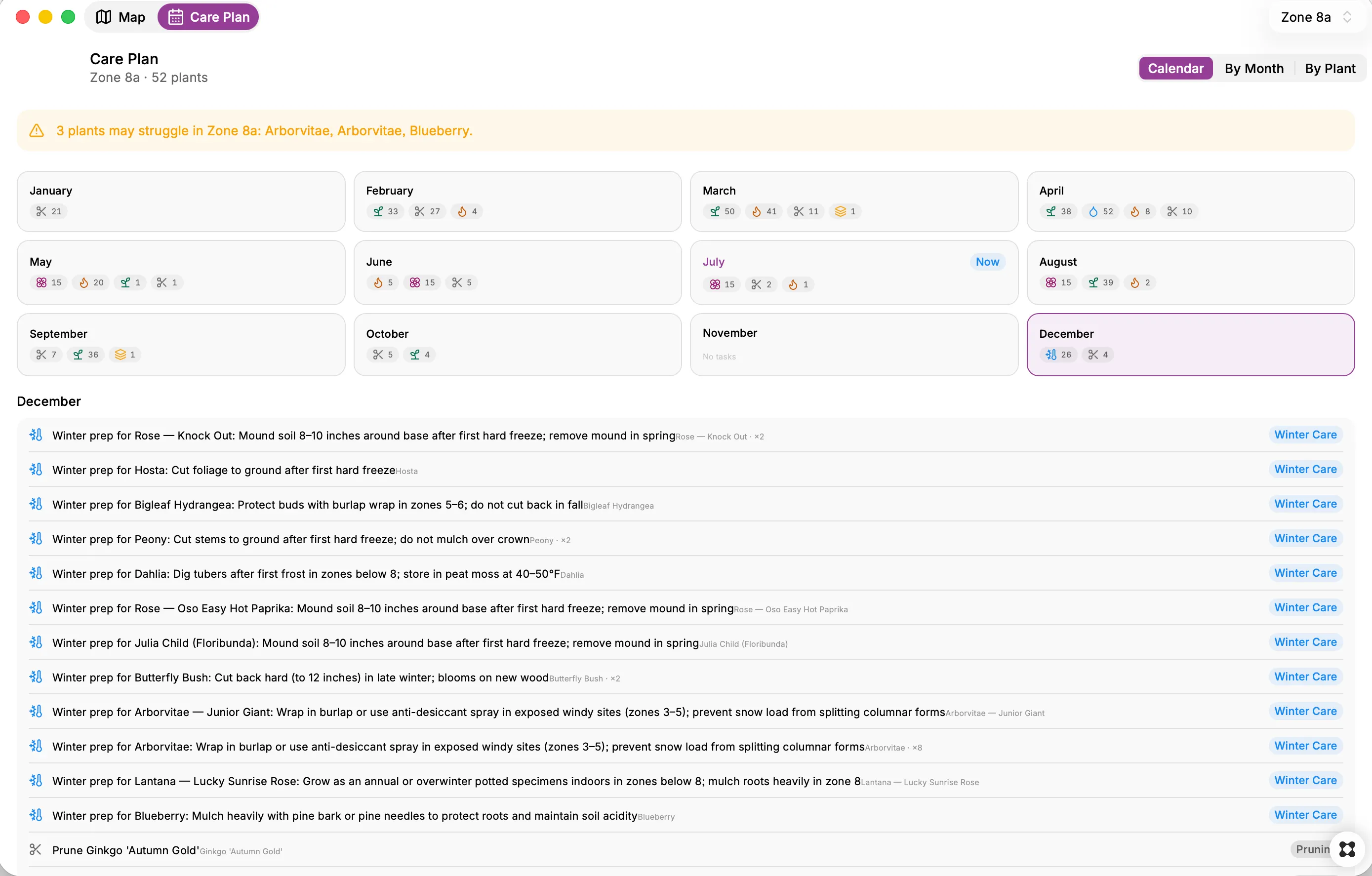Click September's layers badge 1
1372x876 pixels.
(125, 354)
